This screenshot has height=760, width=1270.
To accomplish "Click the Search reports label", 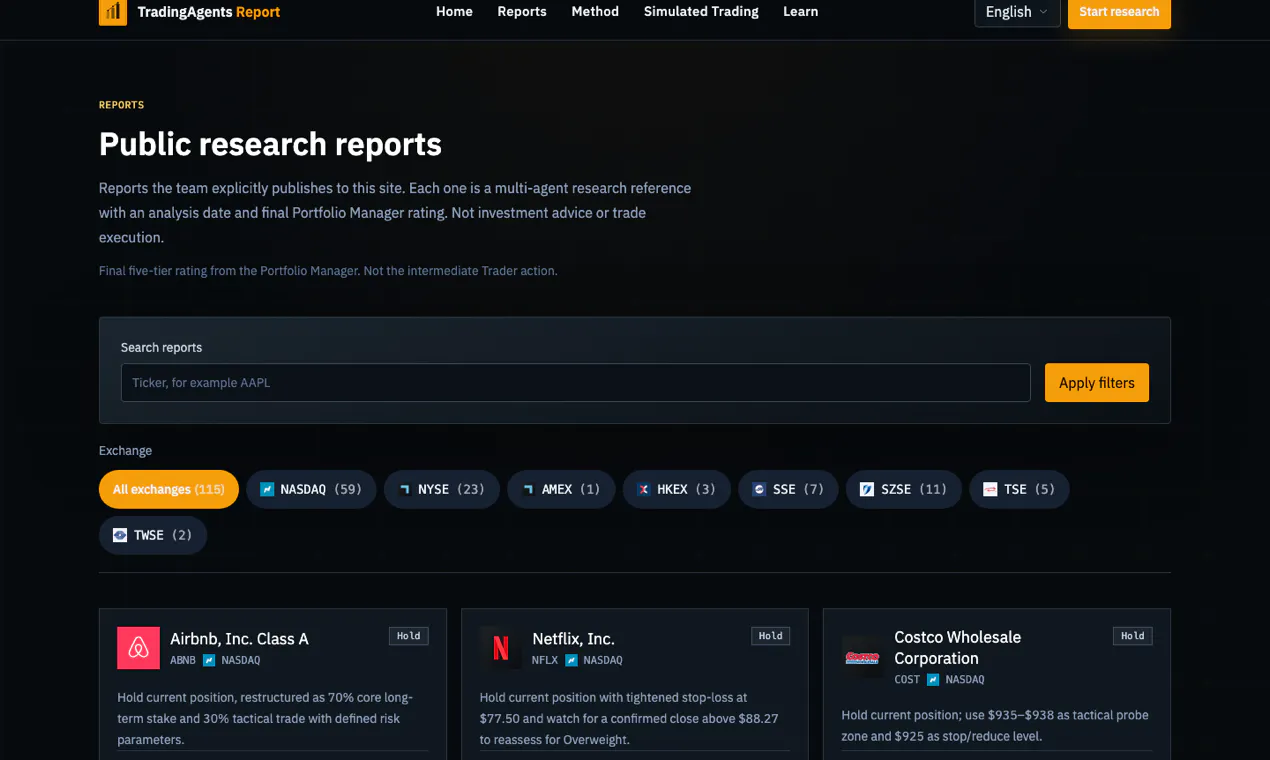I will (x=161, y=348).
